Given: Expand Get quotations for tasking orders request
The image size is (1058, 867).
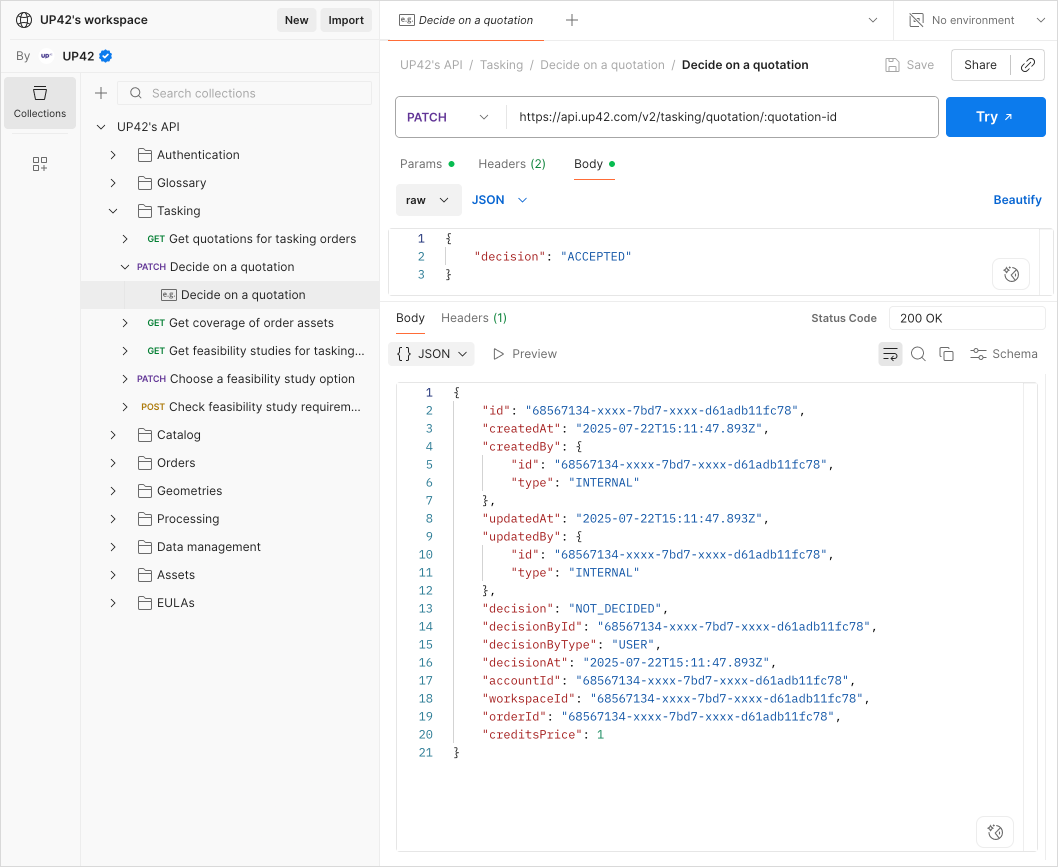Looking at the screenshot, I should 125,239.
